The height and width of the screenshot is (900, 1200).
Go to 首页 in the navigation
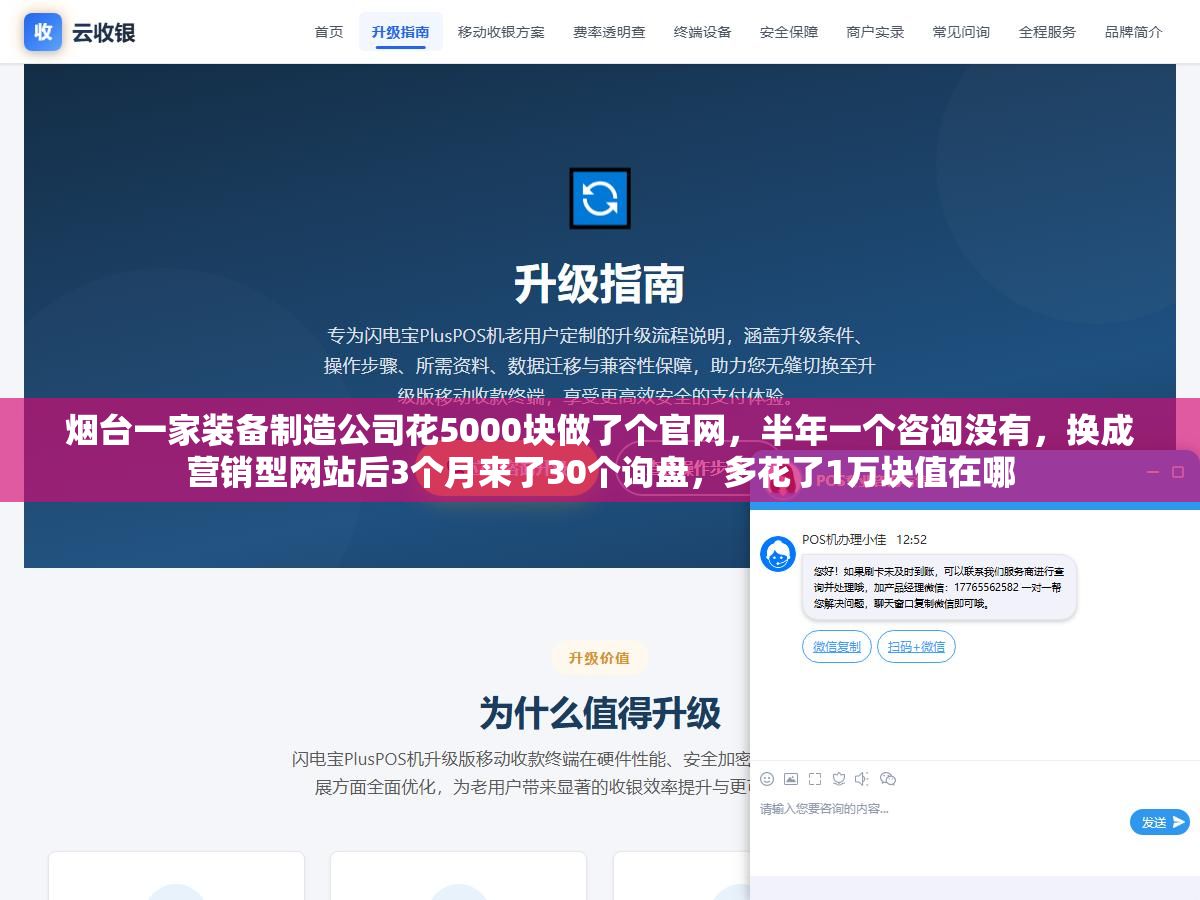pyautogui.click(x=329, y=32)
